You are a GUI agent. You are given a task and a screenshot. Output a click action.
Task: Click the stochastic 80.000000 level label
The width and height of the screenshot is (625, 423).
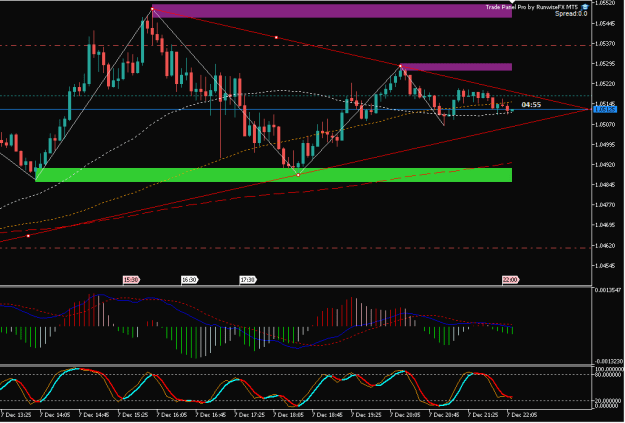(x=609, y=374)
